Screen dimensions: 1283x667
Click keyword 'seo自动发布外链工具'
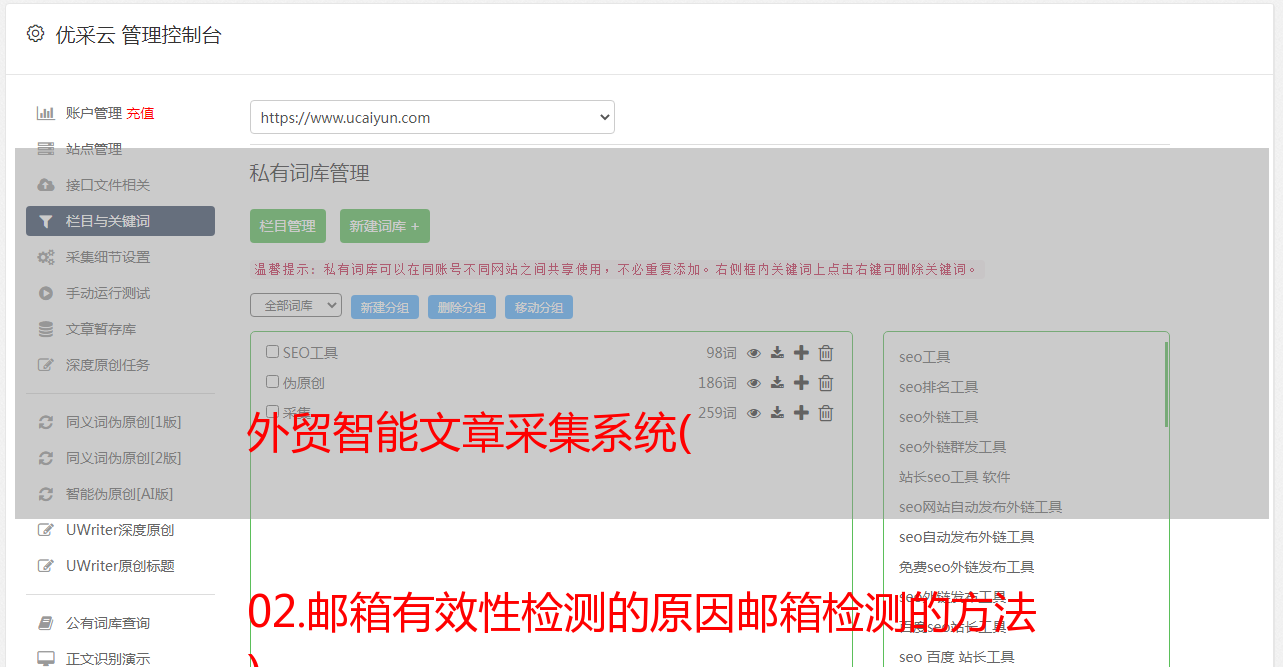pos(966,537)
